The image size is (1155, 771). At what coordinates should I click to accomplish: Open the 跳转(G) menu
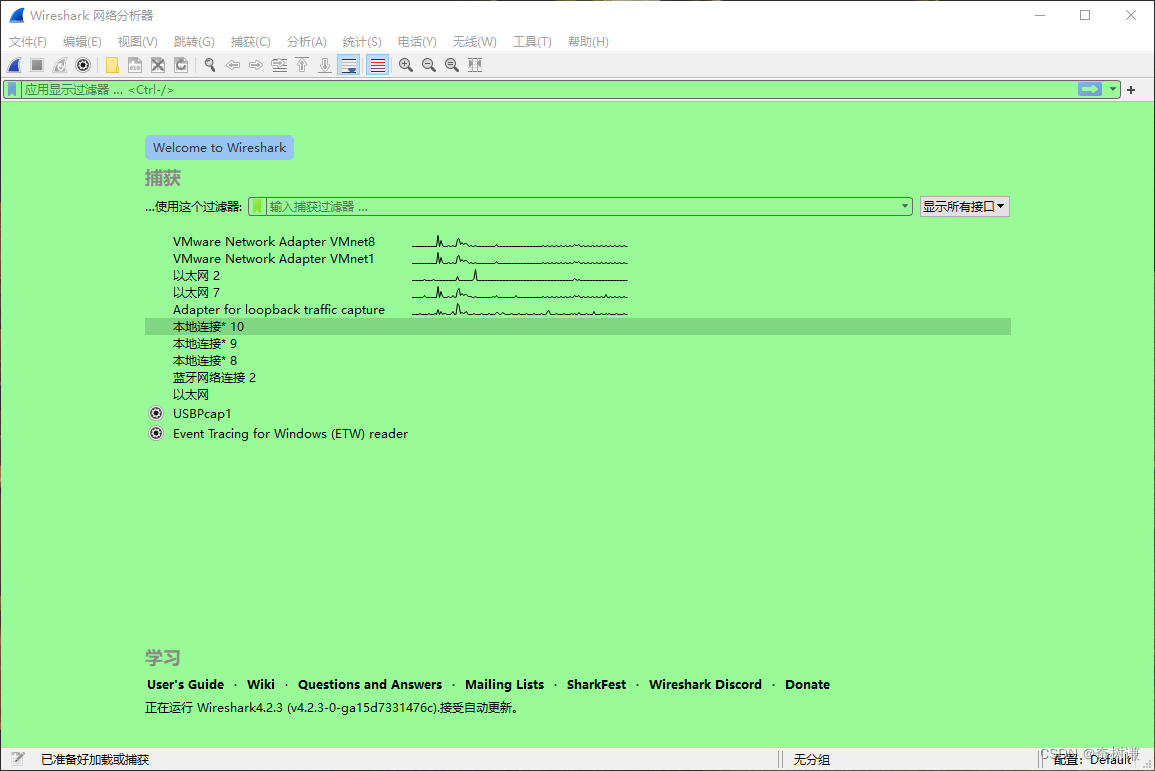coord(194,41)
